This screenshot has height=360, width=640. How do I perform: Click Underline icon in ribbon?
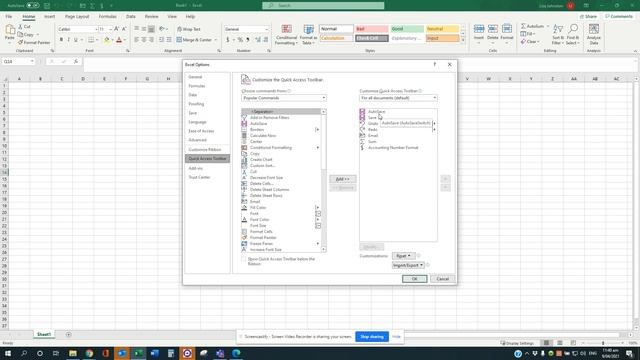click(x=76, y=40)
